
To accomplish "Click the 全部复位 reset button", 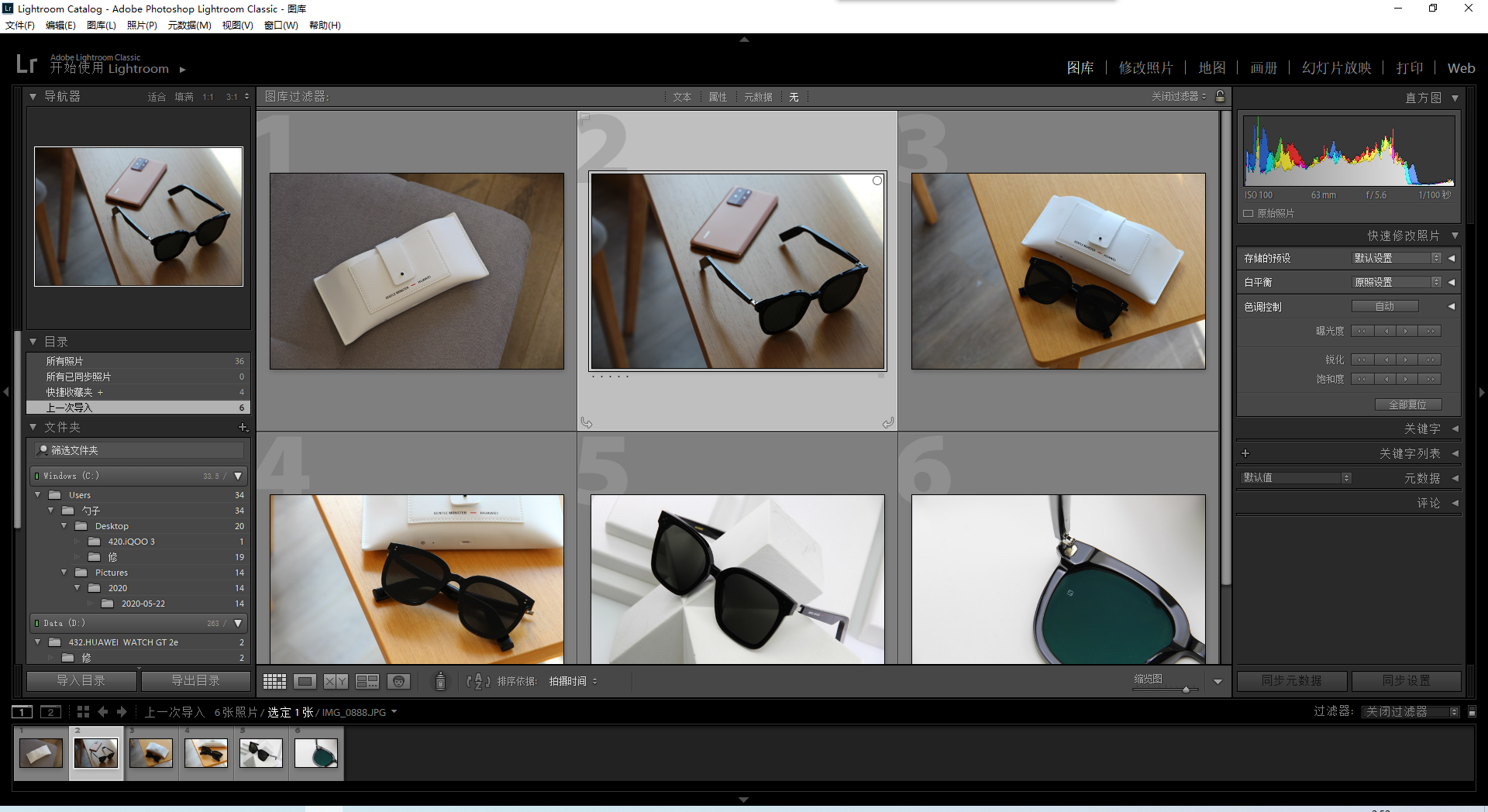I will [1407, 404].
